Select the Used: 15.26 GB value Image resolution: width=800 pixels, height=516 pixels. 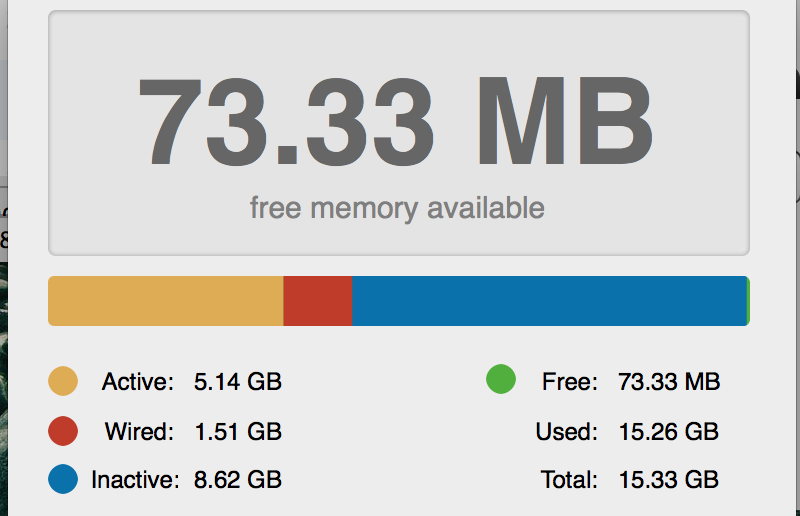click(x=669, y=431)
